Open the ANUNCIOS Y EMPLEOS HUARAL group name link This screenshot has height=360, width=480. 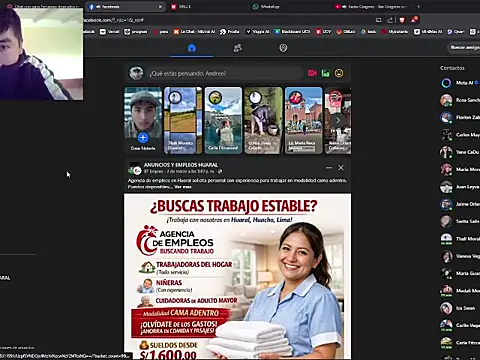[x=181, y=165]
